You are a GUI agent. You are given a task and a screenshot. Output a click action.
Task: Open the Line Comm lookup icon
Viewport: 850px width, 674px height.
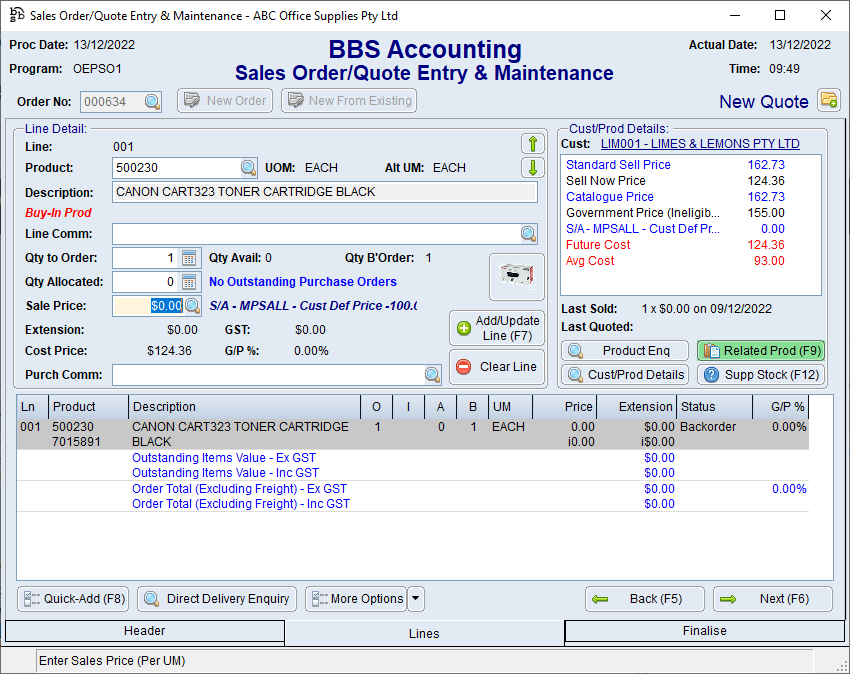point(528,234)
